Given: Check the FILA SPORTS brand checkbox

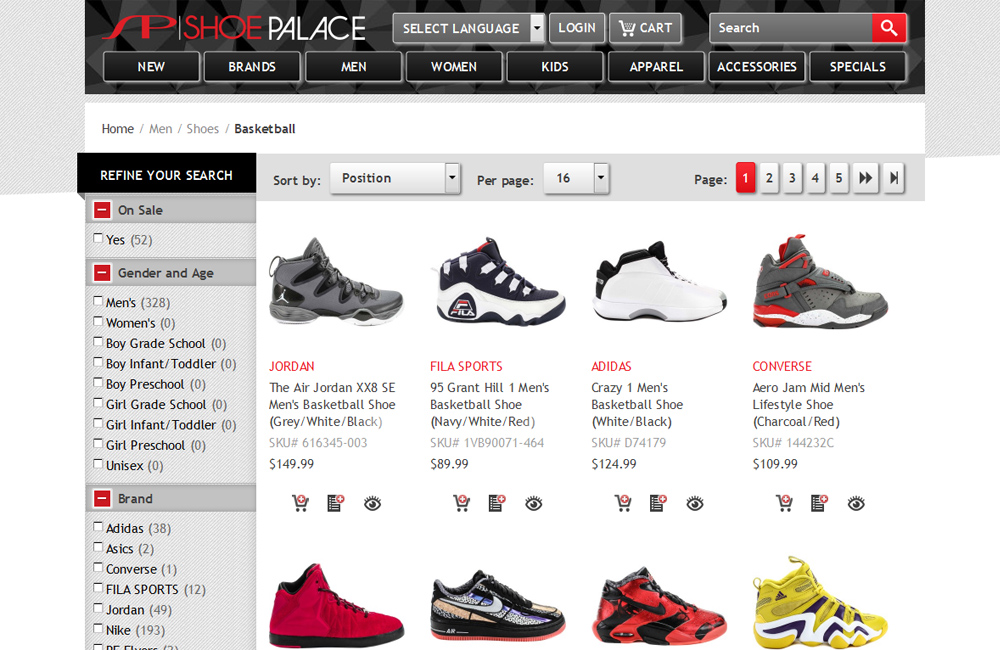Looking at the screenshot, I should point(98,587).
